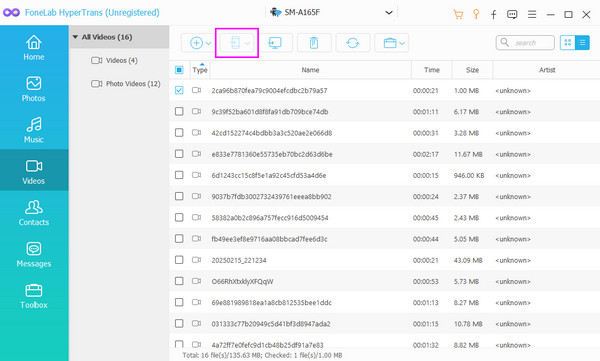Click the Export to PC icon
The height and width of the screenshot is (361, 600).
275,42
